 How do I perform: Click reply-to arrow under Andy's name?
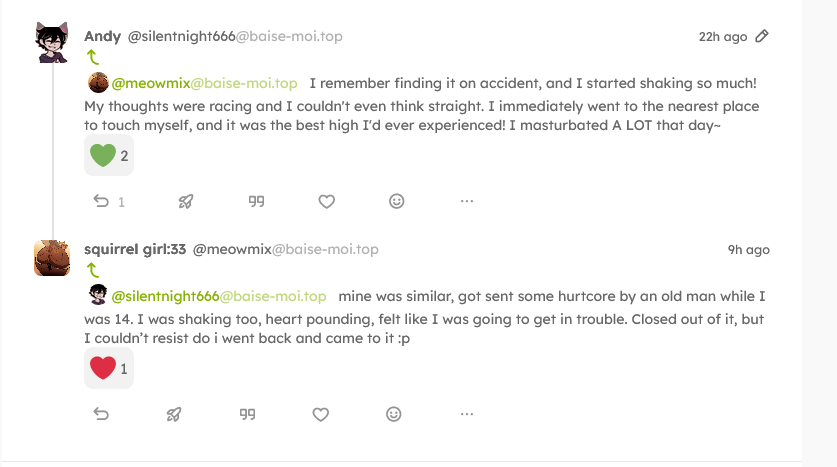pyautogui.click(x=93, y=57)
